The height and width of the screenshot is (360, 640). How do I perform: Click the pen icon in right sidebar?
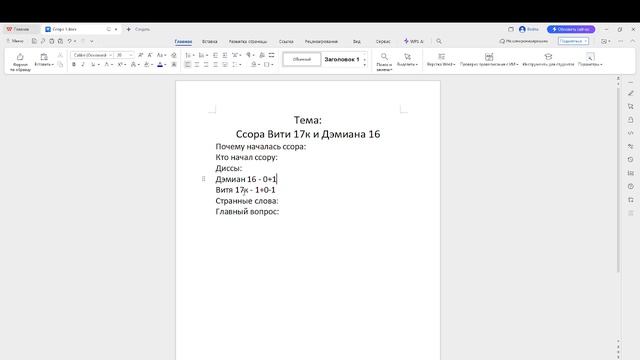coord(631,93)
